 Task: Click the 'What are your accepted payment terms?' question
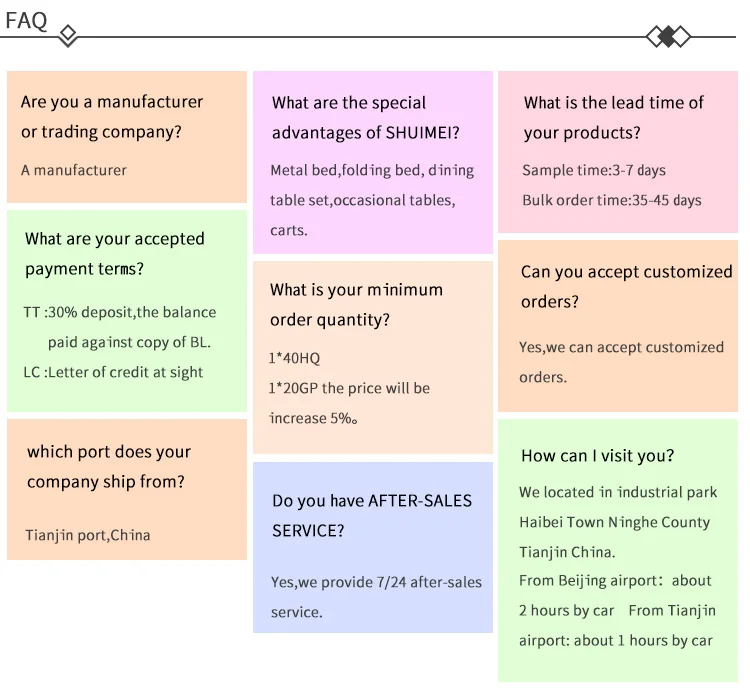(x=115, y=254)
